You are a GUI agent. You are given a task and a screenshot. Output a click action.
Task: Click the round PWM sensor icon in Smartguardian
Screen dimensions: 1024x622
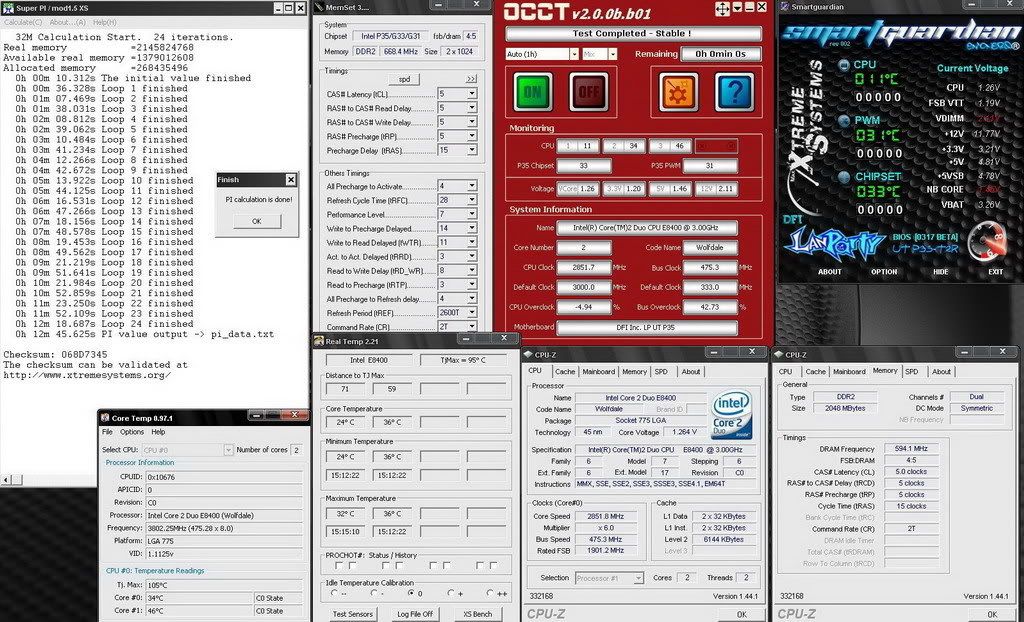tap(844, 121)
